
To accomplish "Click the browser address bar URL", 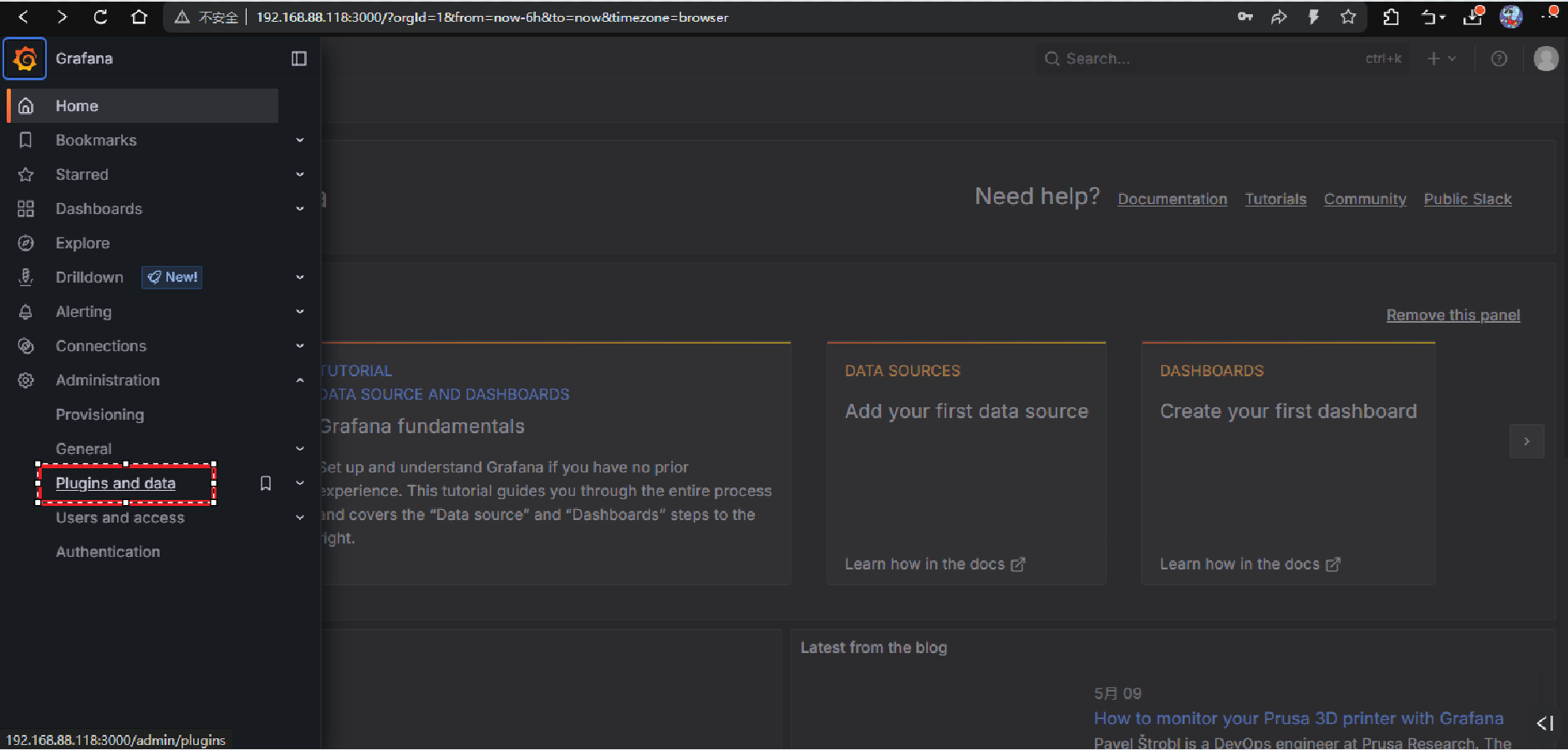I will coord(492,17).
